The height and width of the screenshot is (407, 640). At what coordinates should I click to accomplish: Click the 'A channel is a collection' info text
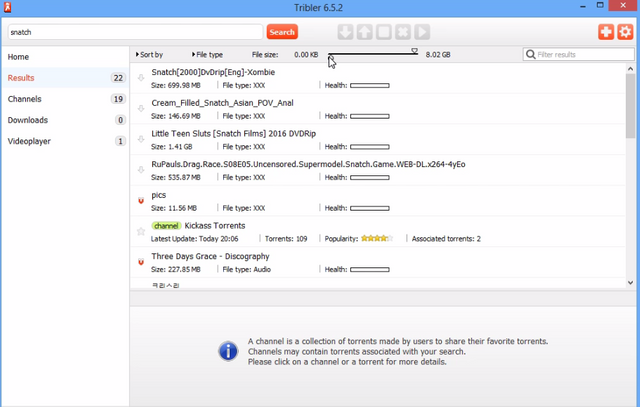[x=398, y=341]
